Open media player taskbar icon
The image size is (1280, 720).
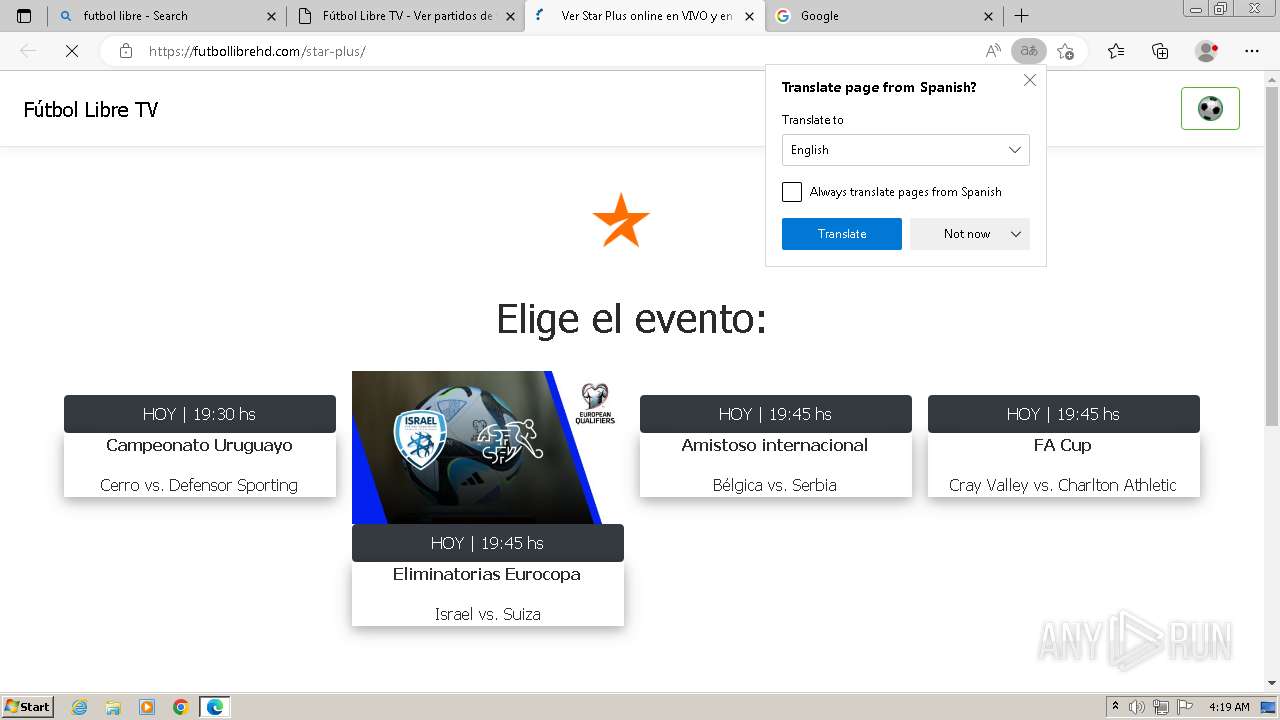point(147,707)
